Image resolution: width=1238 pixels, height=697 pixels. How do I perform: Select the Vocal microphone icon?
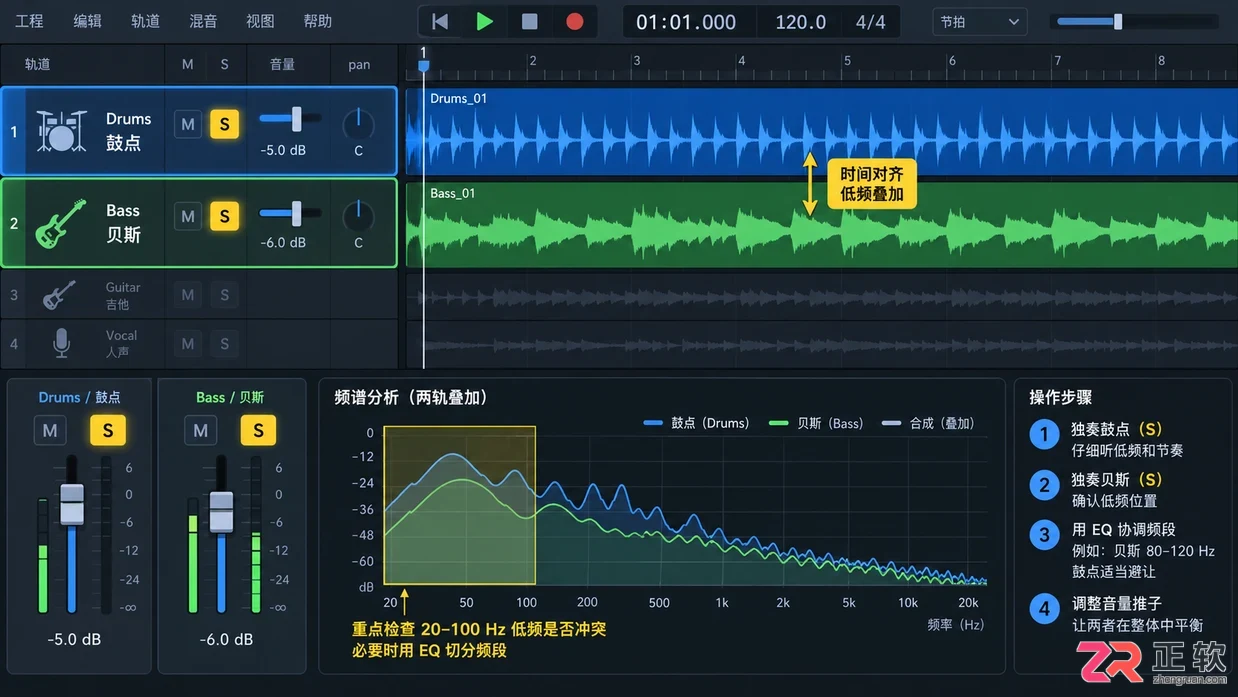click(x=61, y=343)
